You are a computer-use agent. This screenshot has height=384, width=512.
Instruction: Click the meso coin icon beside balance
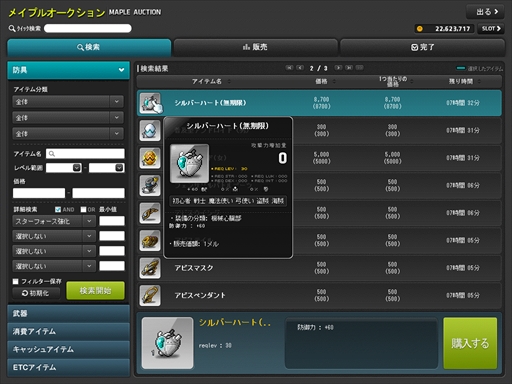pyautogui.click(x=420, y=29)
